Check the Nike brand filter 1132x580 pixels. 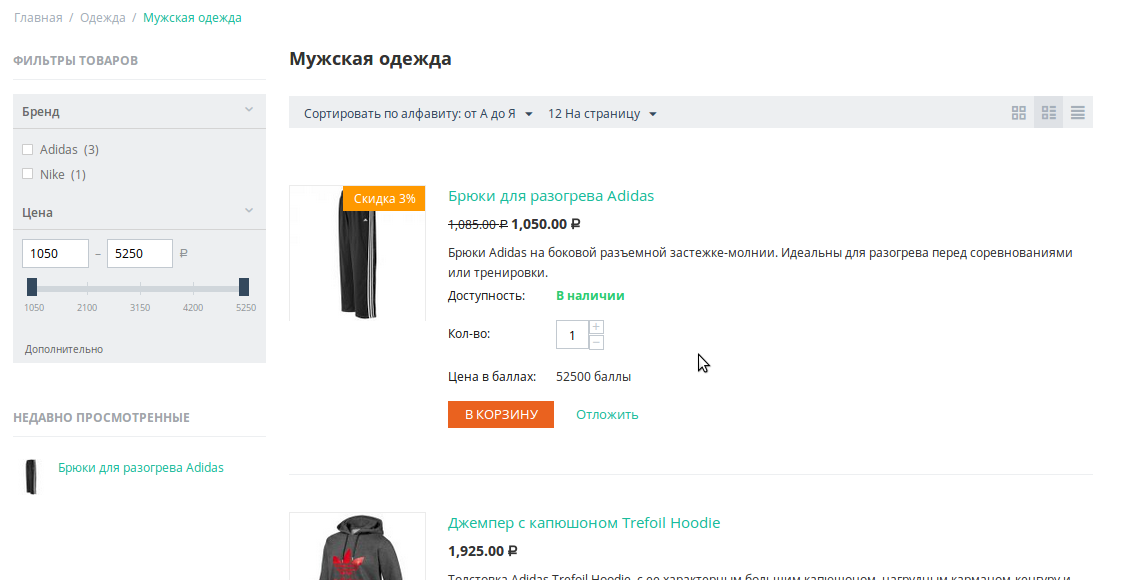pyautogui.click(x=28, y=175)
